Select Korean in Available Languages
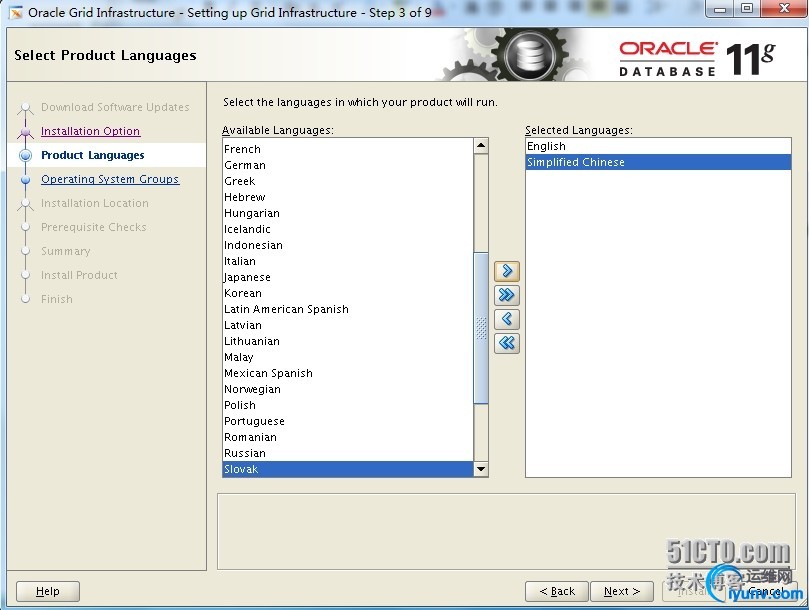 point(348,293)
